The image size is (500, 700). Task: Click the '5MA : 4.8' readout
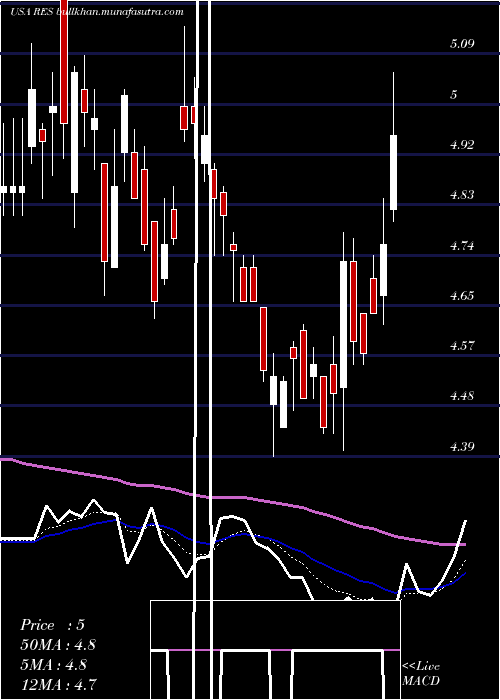55,664
